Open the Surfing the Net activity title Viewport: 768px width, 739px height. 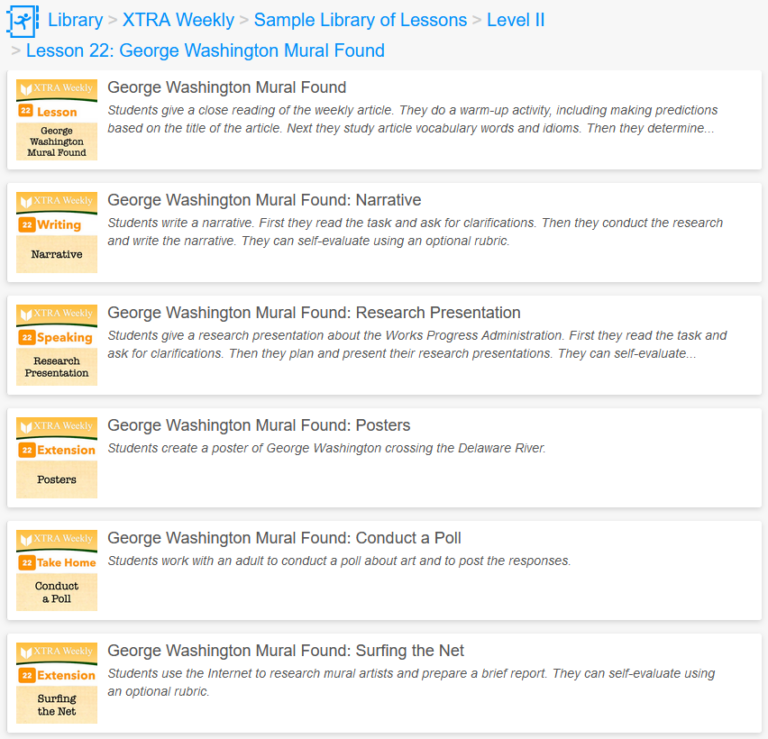[286, 651]
